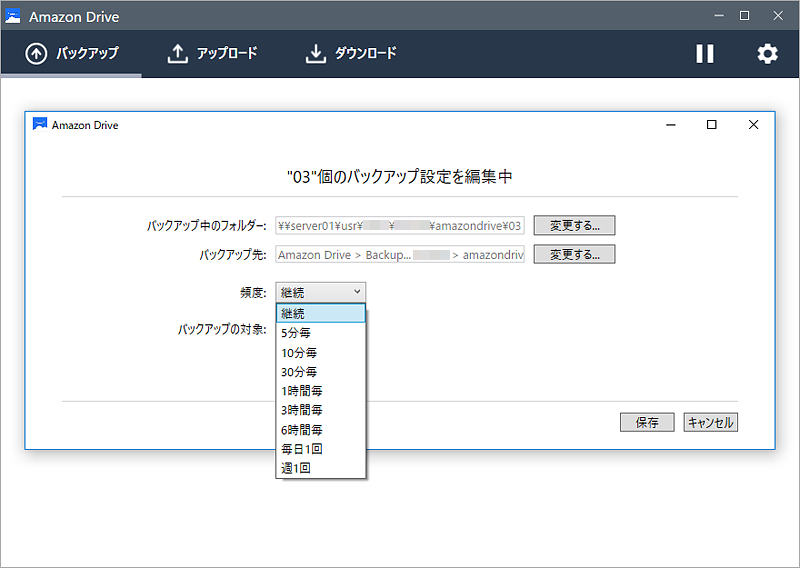Click the Amazon Drive icon in the dialog title bar

(40, 124)
